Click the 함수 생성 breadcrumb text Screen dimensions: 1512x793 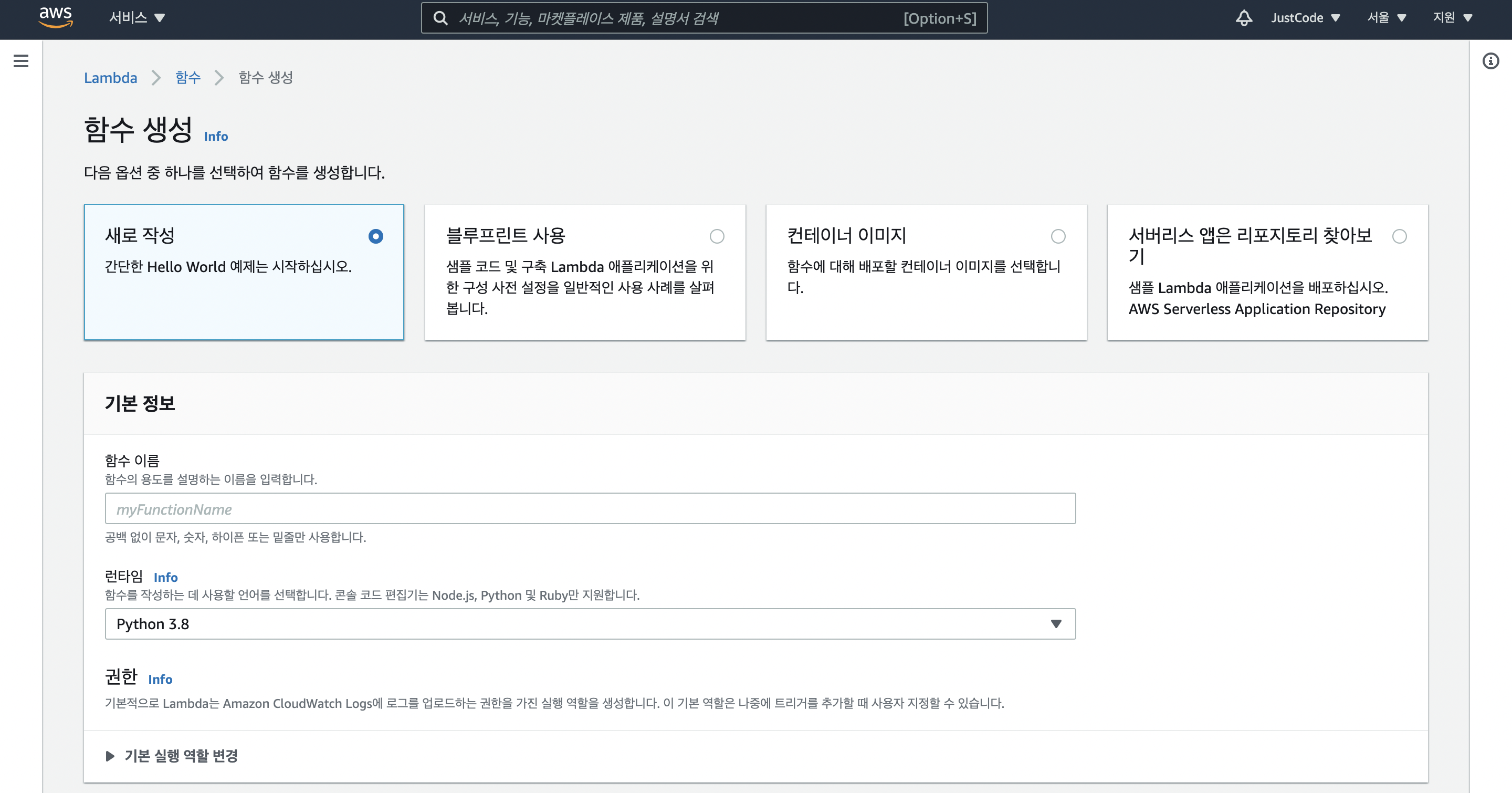tap(265, 78)
